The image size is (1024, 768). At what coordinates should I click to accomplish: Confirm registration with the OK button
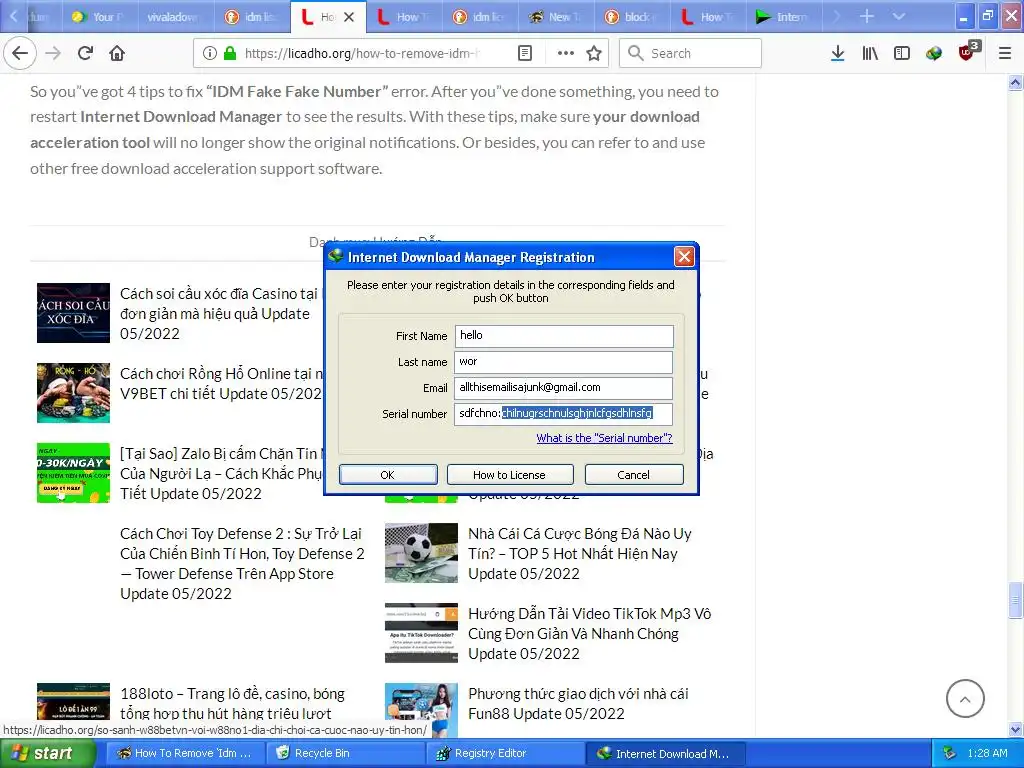tap(388, 475)
